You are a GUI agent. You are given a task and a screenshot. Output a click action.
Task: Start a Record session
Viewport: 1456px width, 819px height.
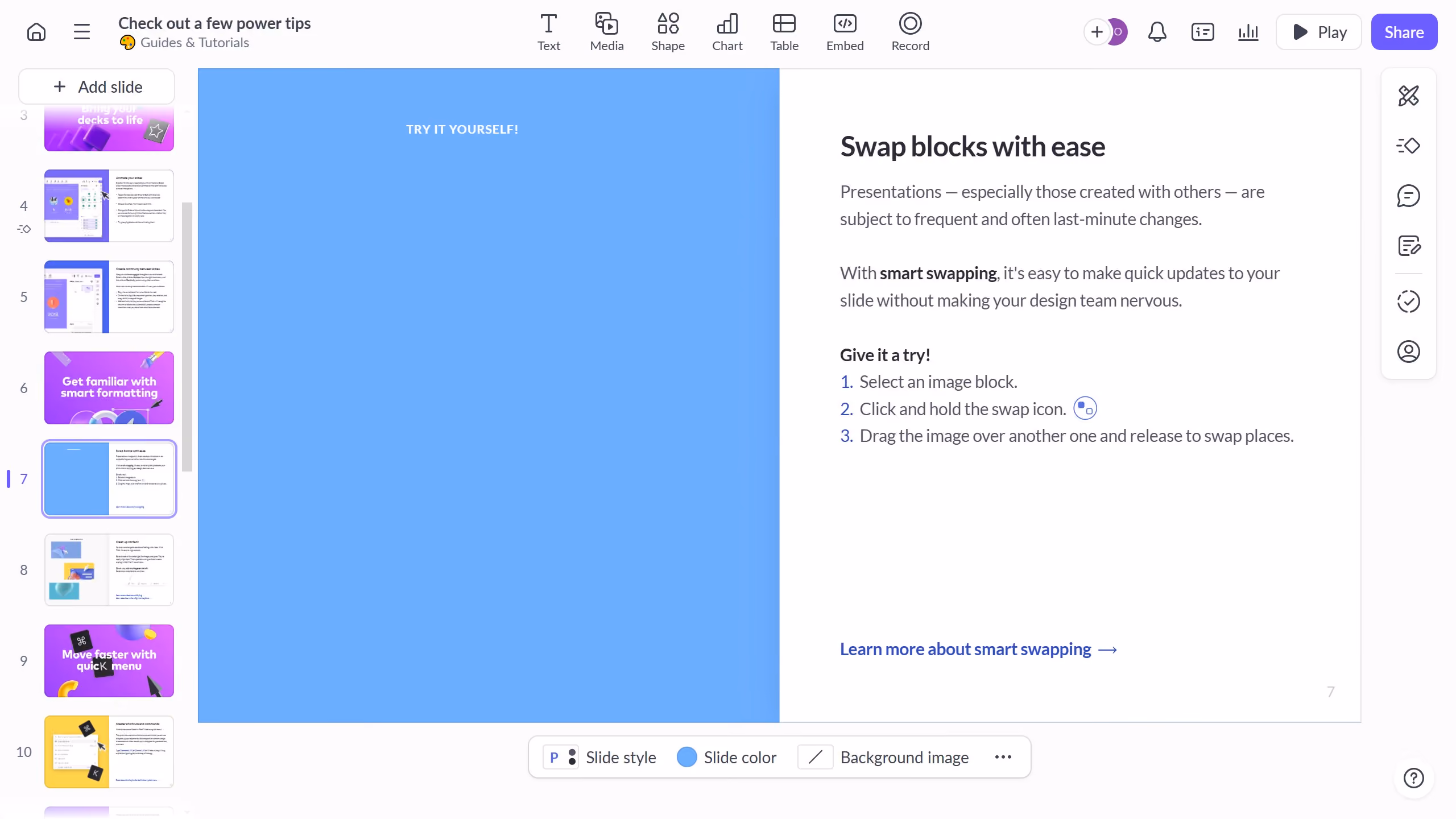(910, 32)
